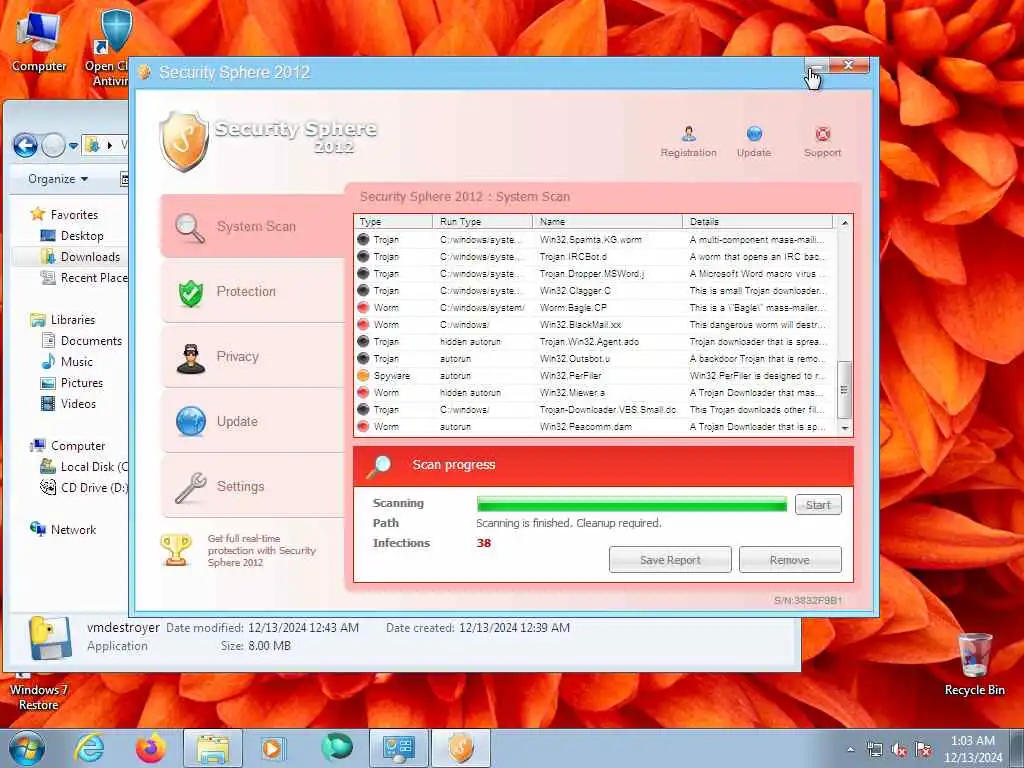This screenshot has height=768, width=1024.
Task: Open the Update section in sidebar
Action: pos(252,421)
